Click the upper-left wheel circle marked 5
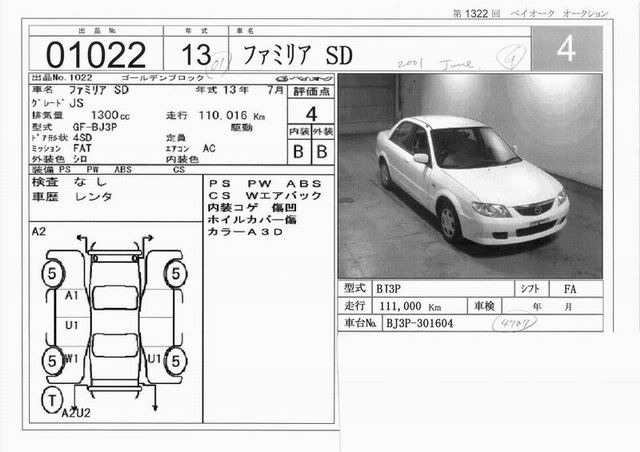 (52, 274)
